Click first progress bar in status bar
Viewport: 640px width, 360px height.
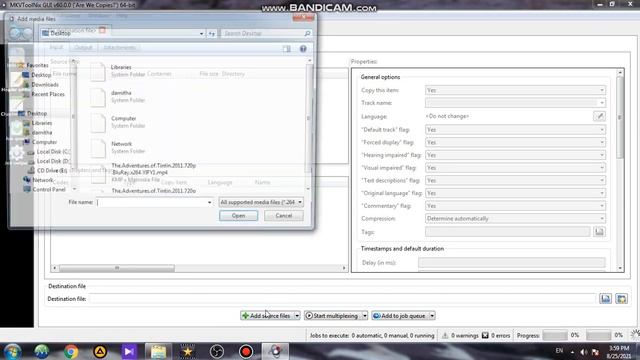(555, 336)
